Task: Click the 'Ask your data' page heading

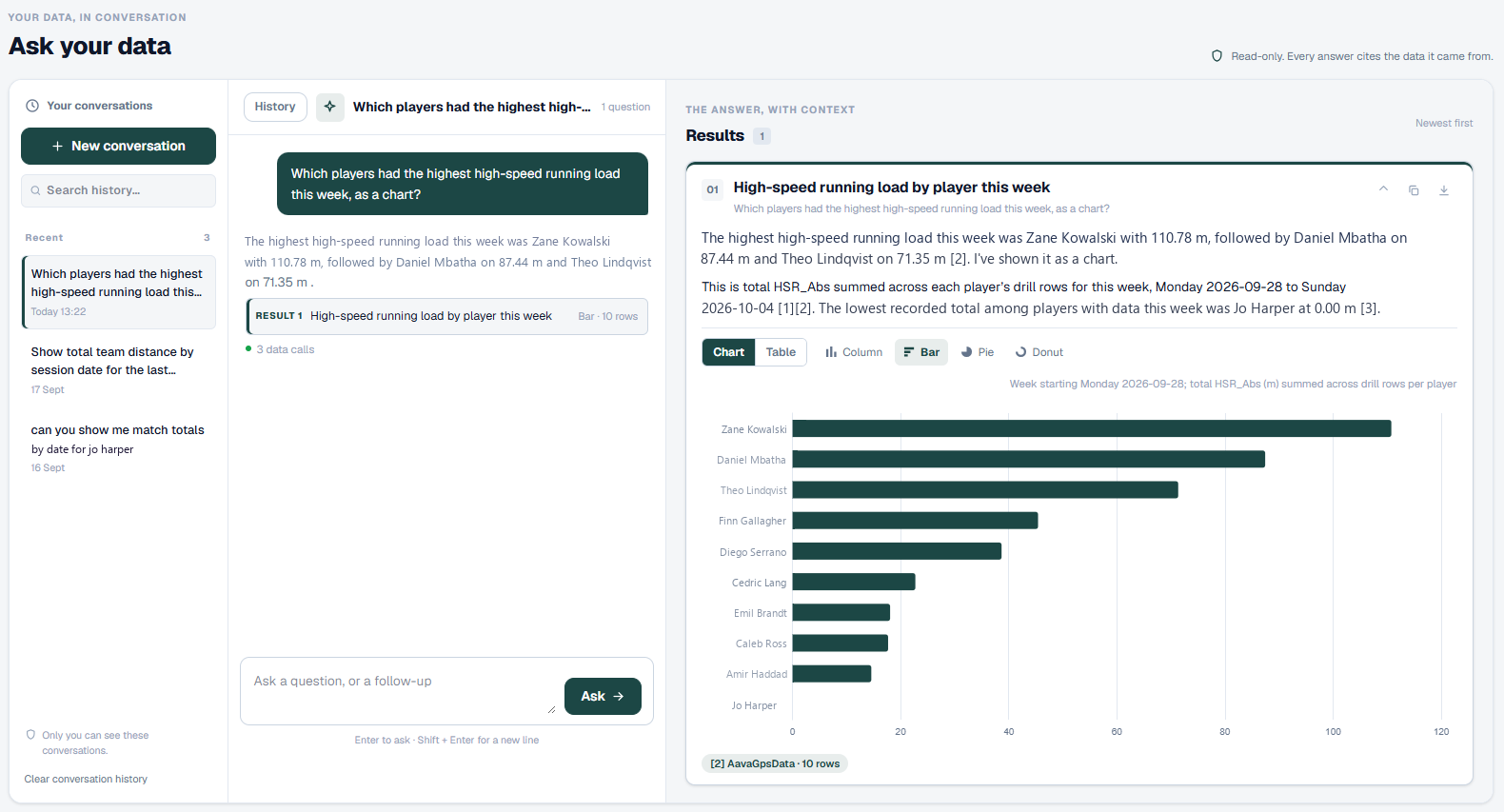Action: [x=90, y=46]
